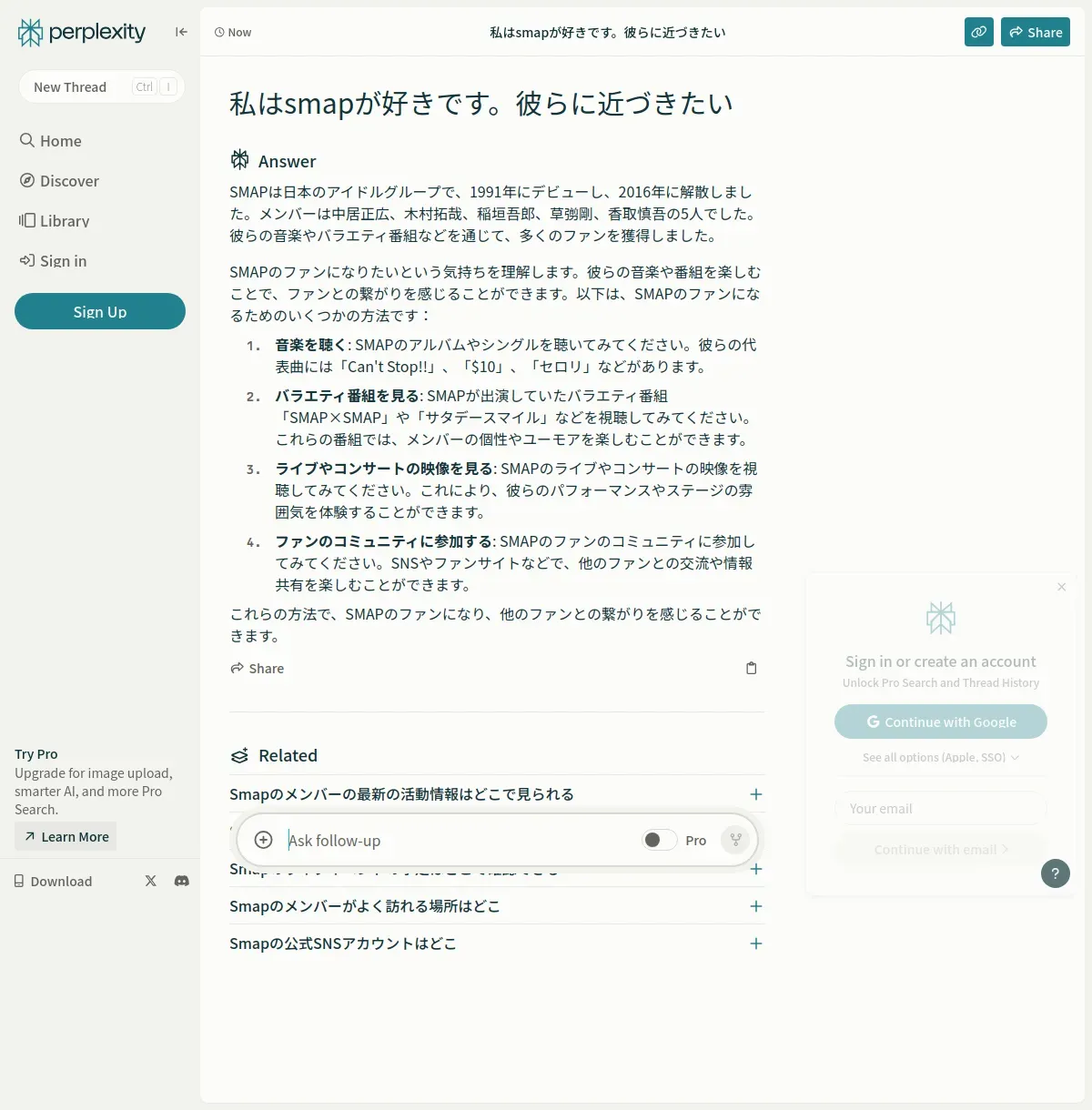The height and width of the screenshot is (1110, 1092).
Task: Click the Download link
Action: [x=53, y=881]
